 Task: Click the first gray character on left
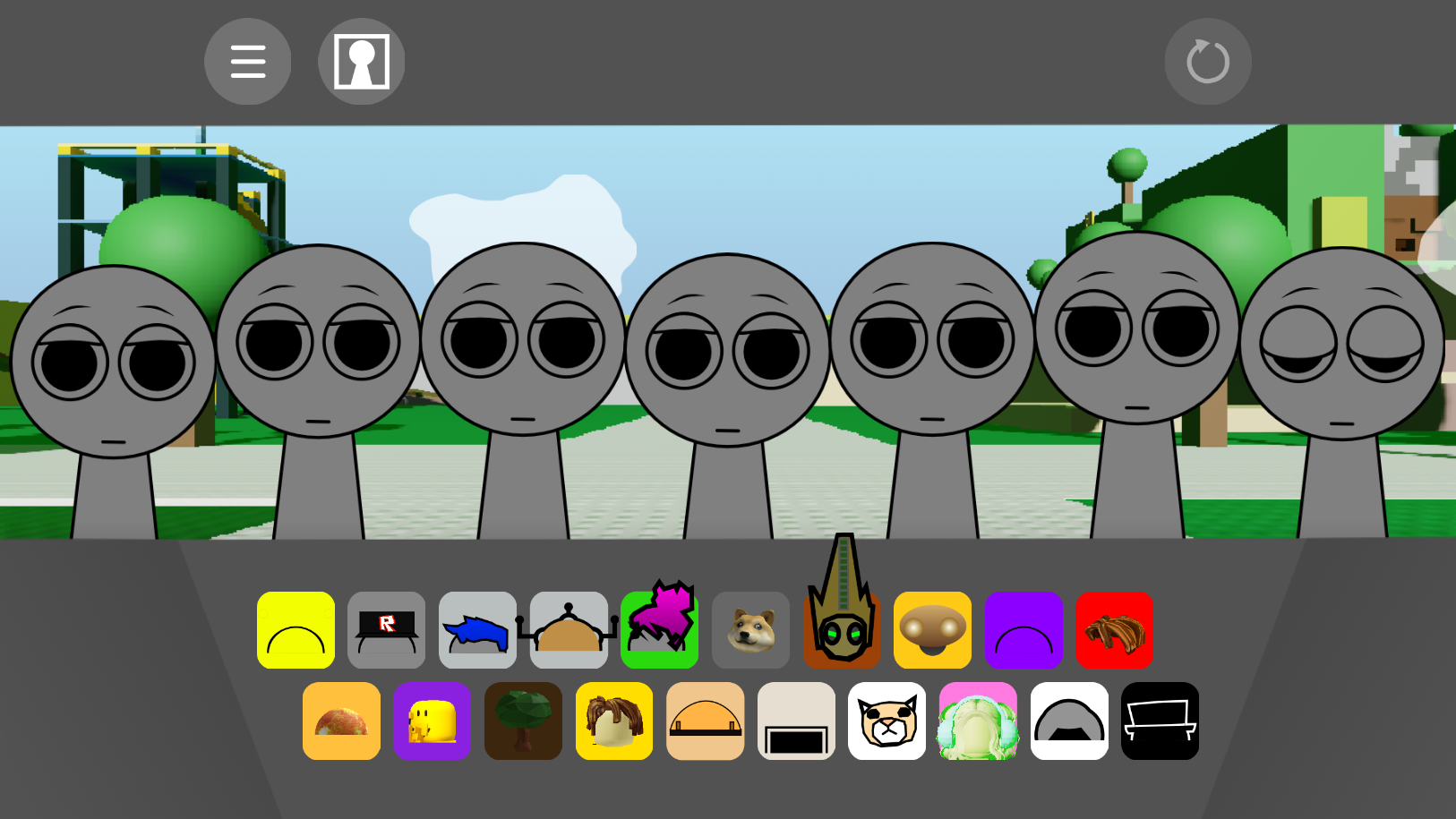114,376
